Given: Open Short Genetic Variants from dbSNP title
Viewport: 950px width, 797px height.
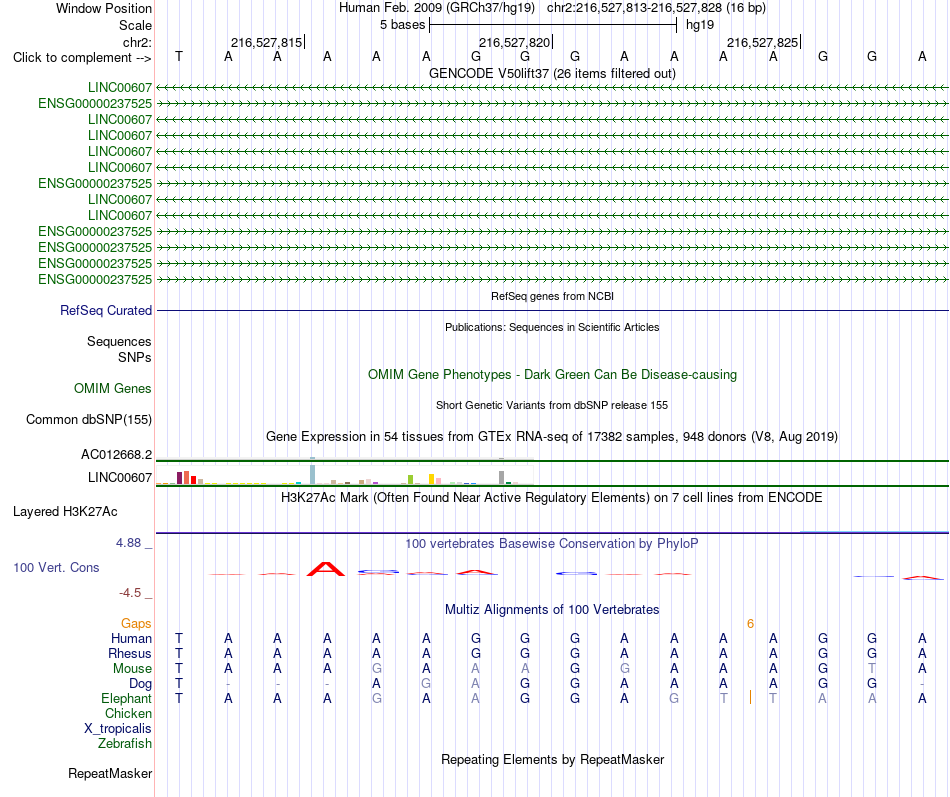Looking at the screenshot, I should click(x=552, y=405).
